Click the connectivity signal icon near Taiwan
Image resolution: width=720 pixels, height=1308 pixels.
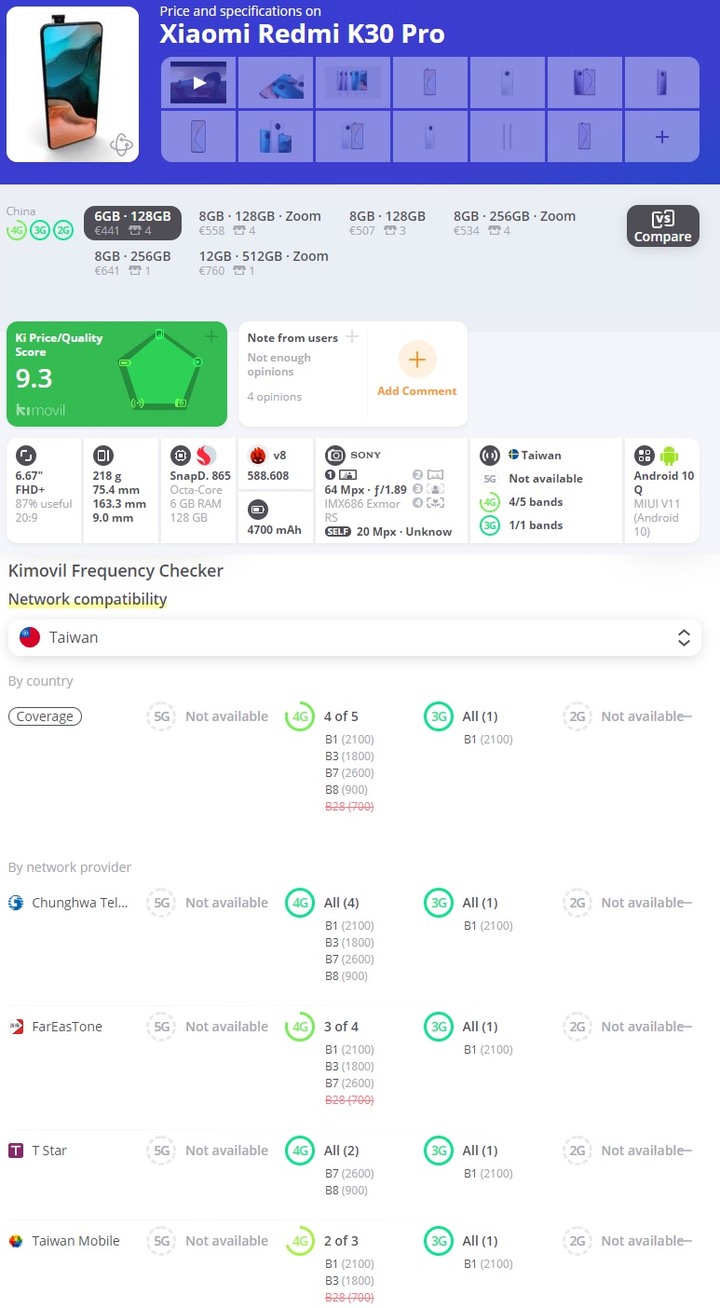tap(490, 455)
